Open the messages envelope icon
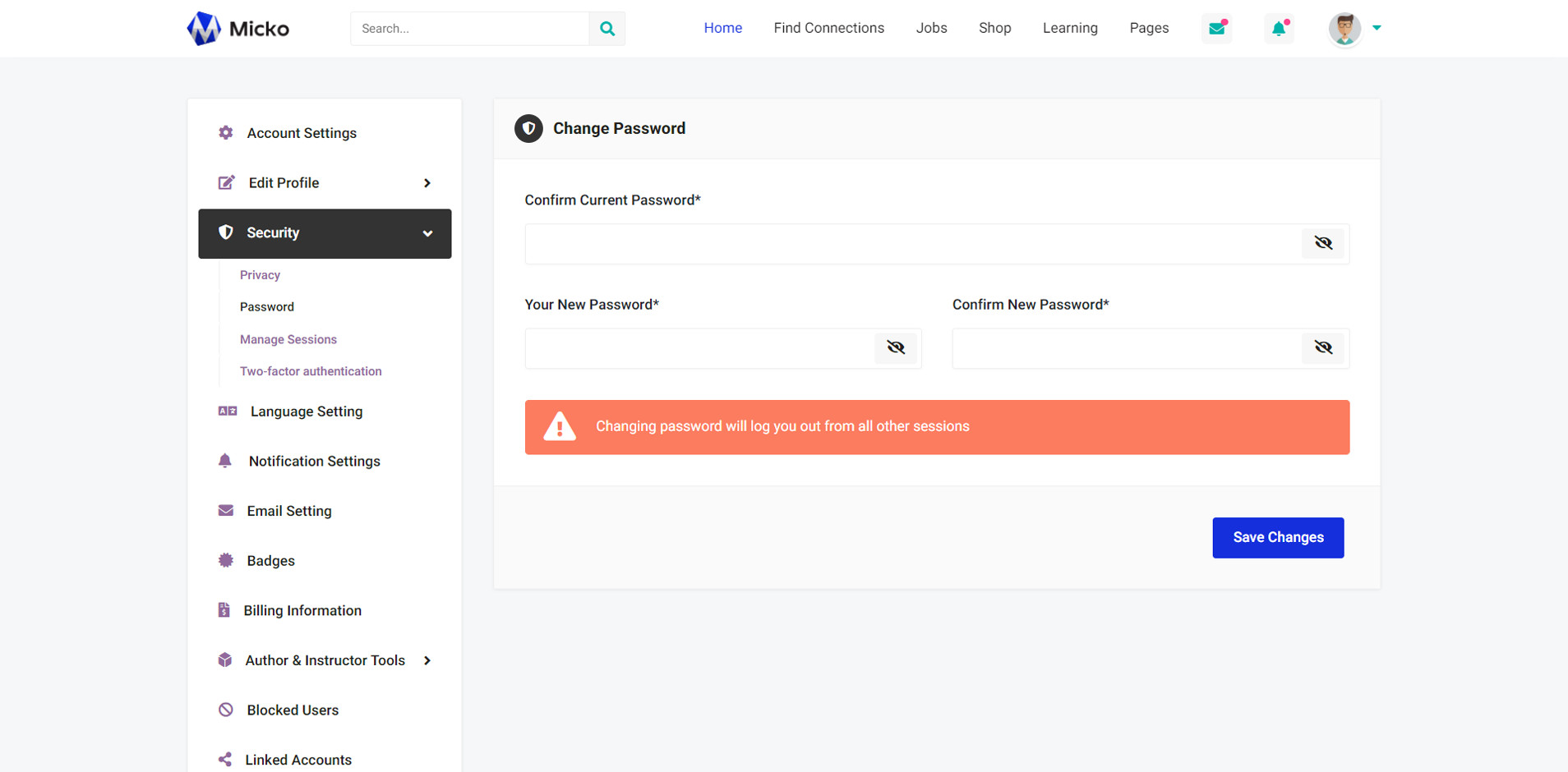Image resolution: width=1568 pixels, height=772 pixels. 1216,29
